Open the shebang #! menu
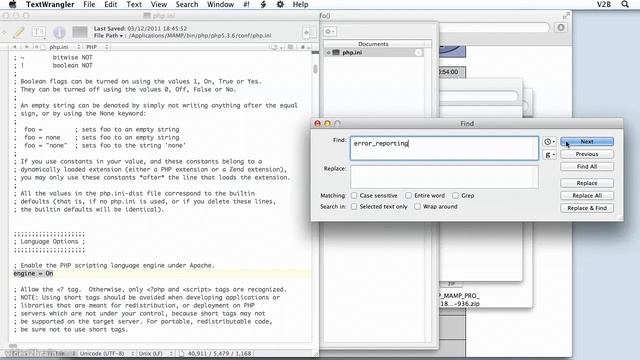The width and height of the screenshot is (640, 360). (246, 4)
